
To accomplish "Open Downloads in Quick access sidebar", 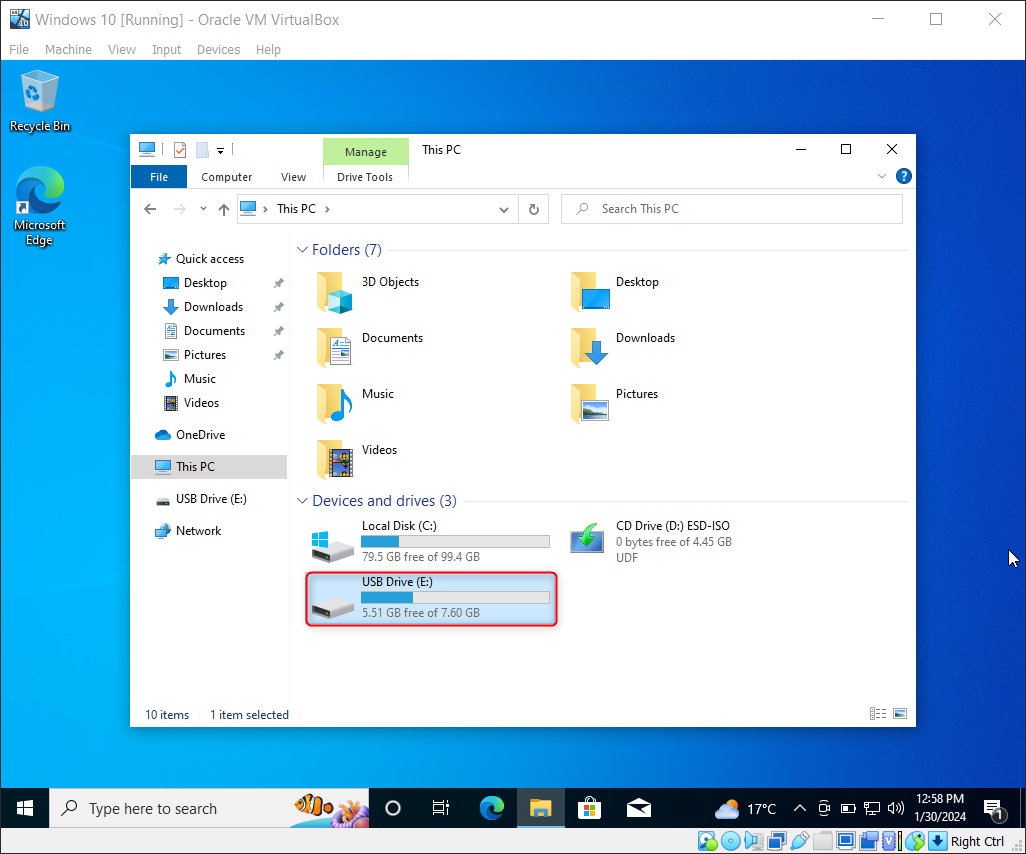I will pos(213,307).
